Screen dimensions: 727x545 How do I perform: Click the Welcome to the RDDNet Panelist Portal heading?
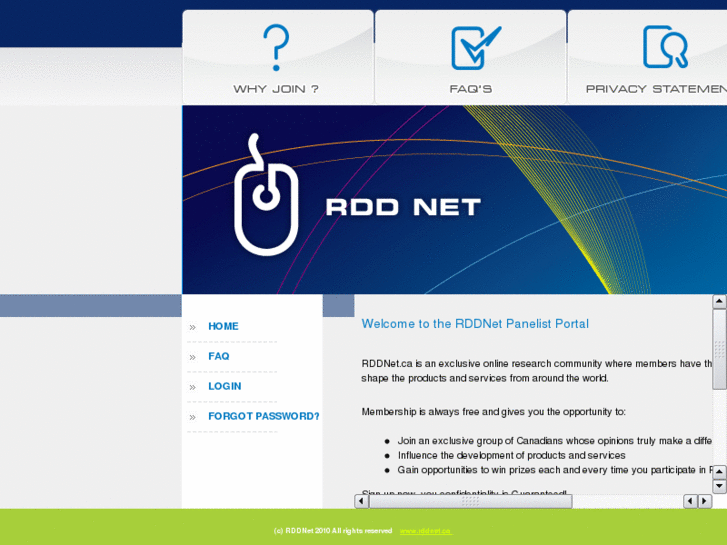475,324
